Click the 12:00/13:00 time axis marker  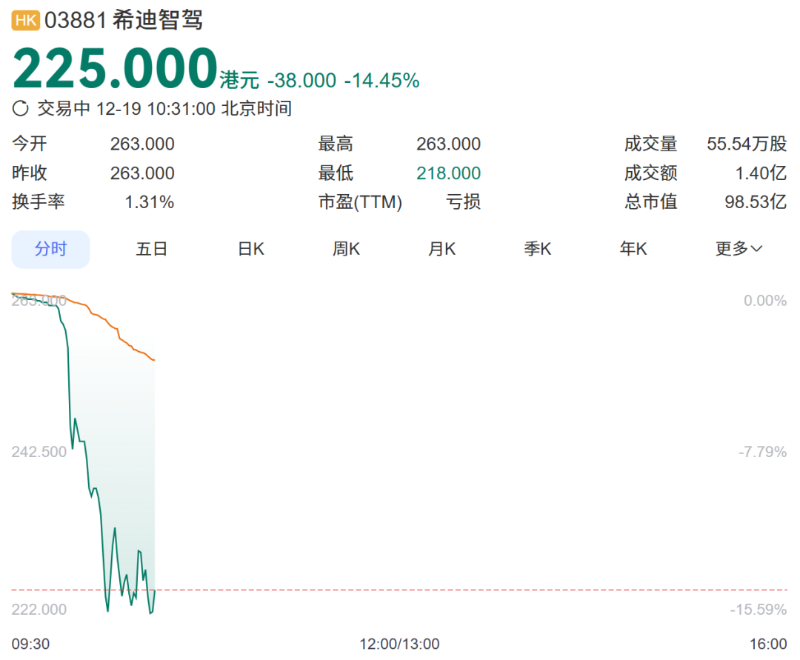pyautogui.click(x=399, y=643)
